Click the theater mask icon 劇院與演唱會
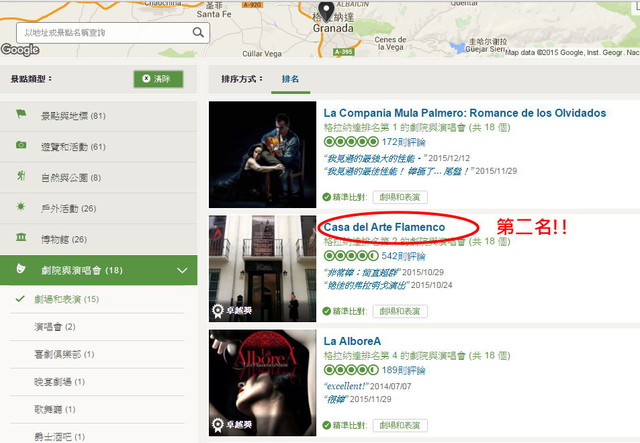The width and height of the screenshot is (640, 443). pos(21,268)
